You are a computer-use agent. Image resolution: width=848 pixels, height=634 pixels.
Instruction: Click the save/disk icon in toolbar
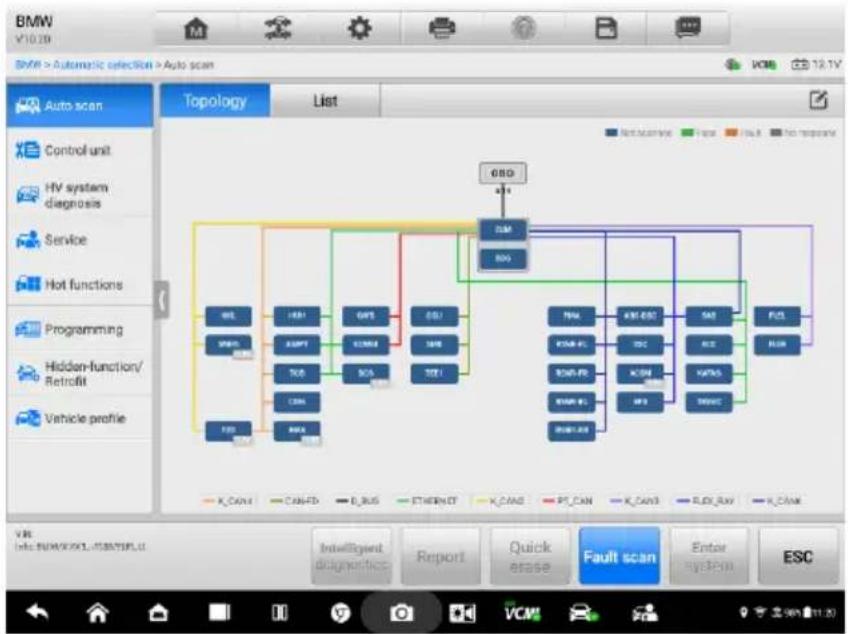pos(606,28)
